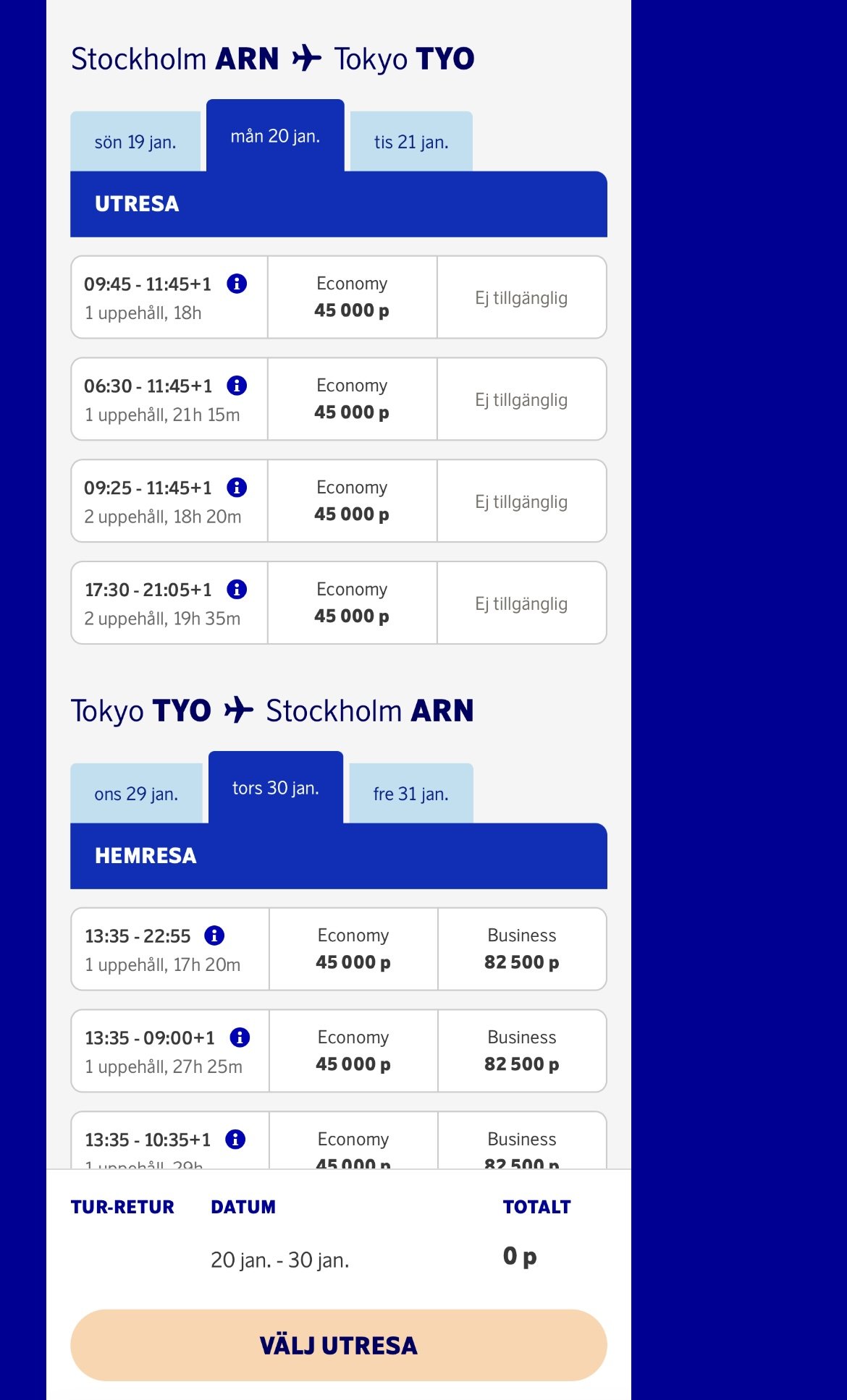Select the tis 21 jan. outbound tab

click(411, 142)
